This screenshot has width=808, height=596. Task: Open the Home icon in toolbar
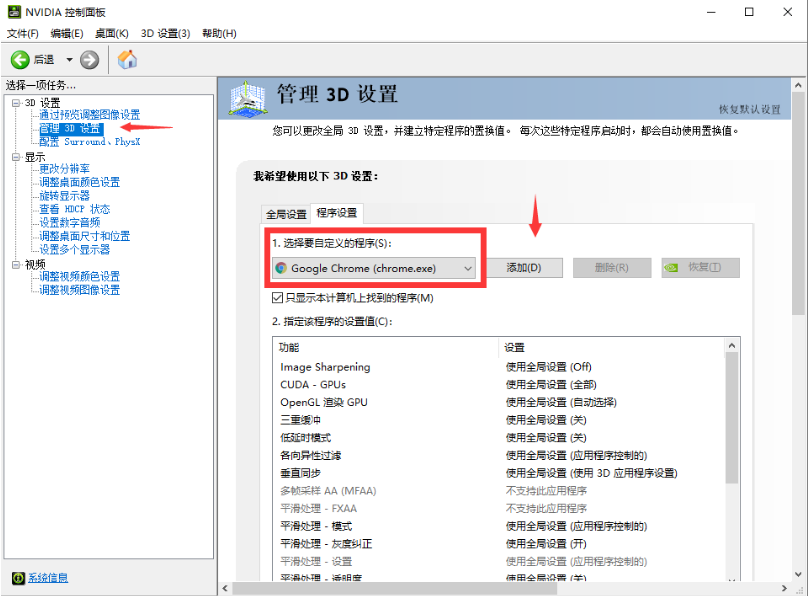pos(127,60)
